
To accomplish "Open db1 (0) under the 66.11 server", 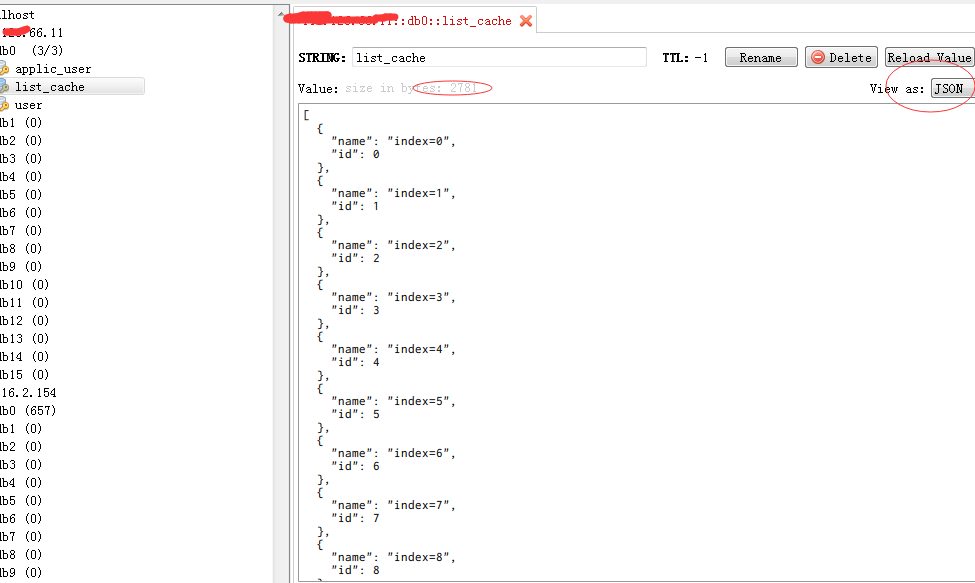I will click(x=21, y=122).
